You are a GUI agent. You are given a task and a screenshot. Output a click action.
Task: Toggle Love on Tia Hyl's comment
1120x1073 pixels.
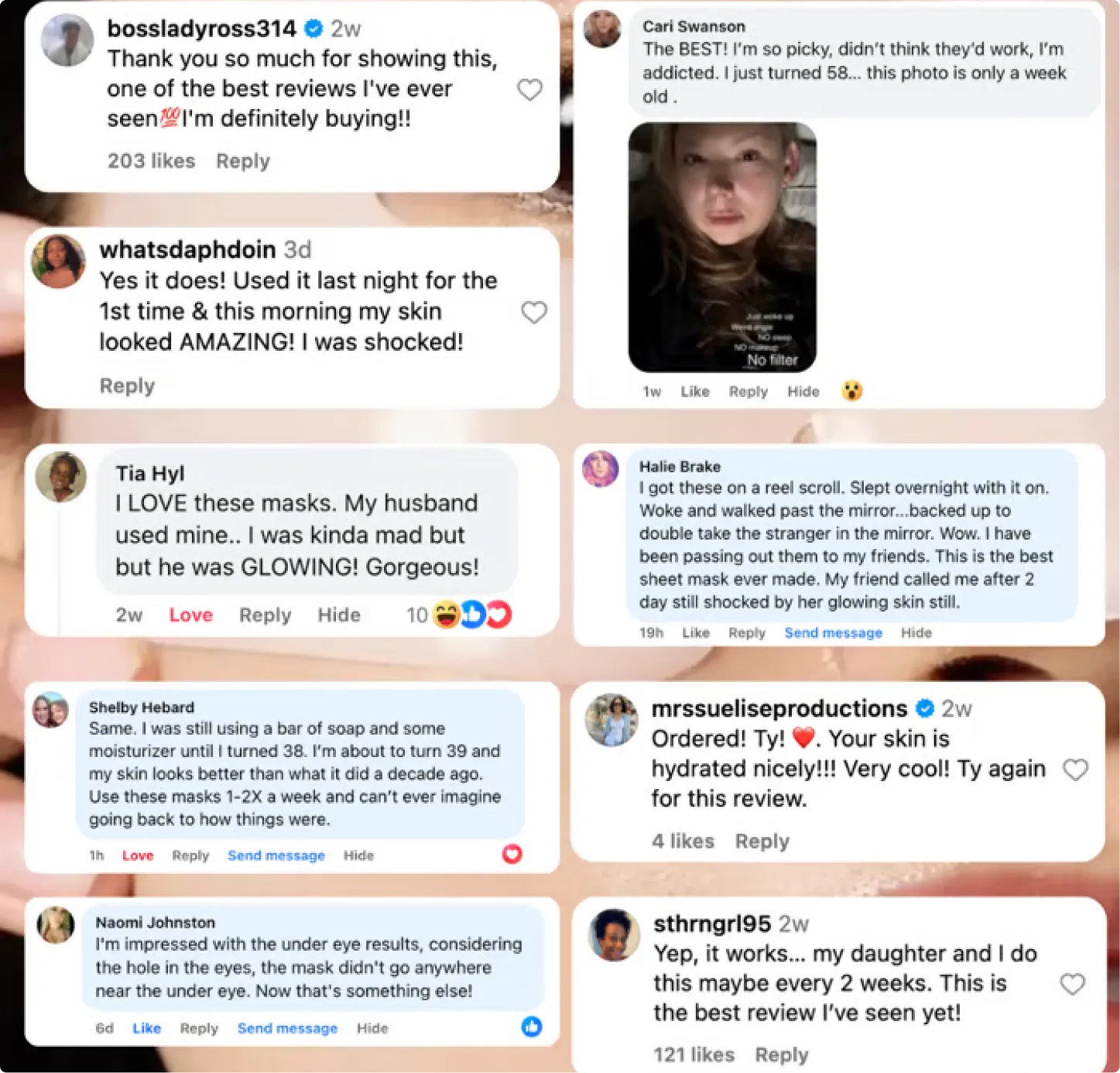pos(190,614)
